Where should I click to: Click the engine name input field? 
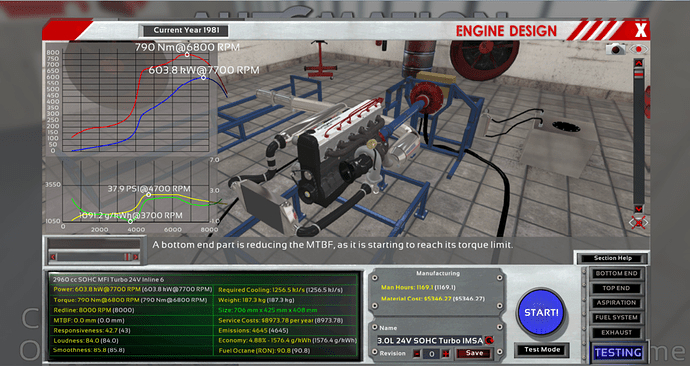coord(430,340)
